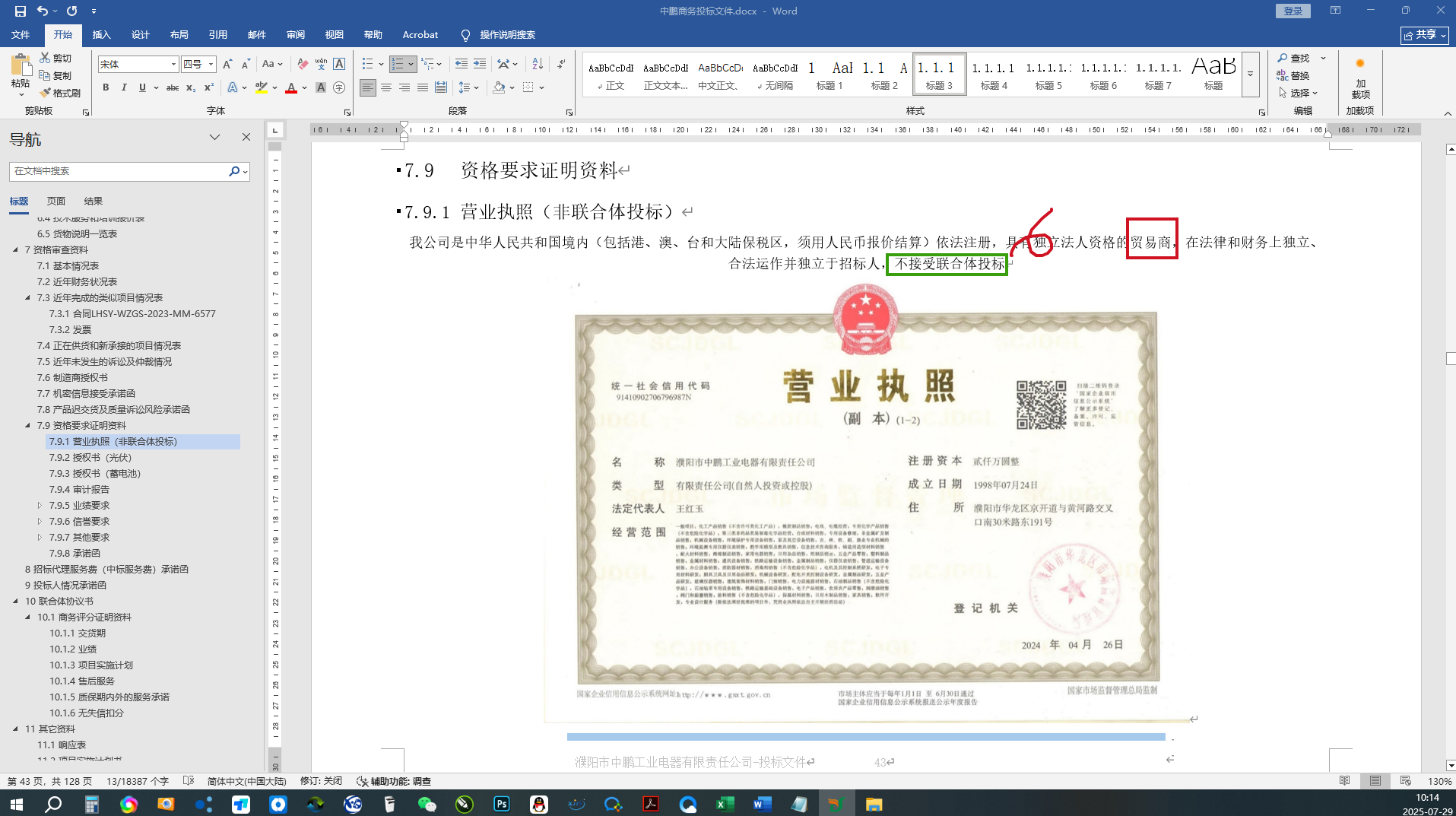
Task: Apply the 标题 1 style
Action: coord(830,75)
